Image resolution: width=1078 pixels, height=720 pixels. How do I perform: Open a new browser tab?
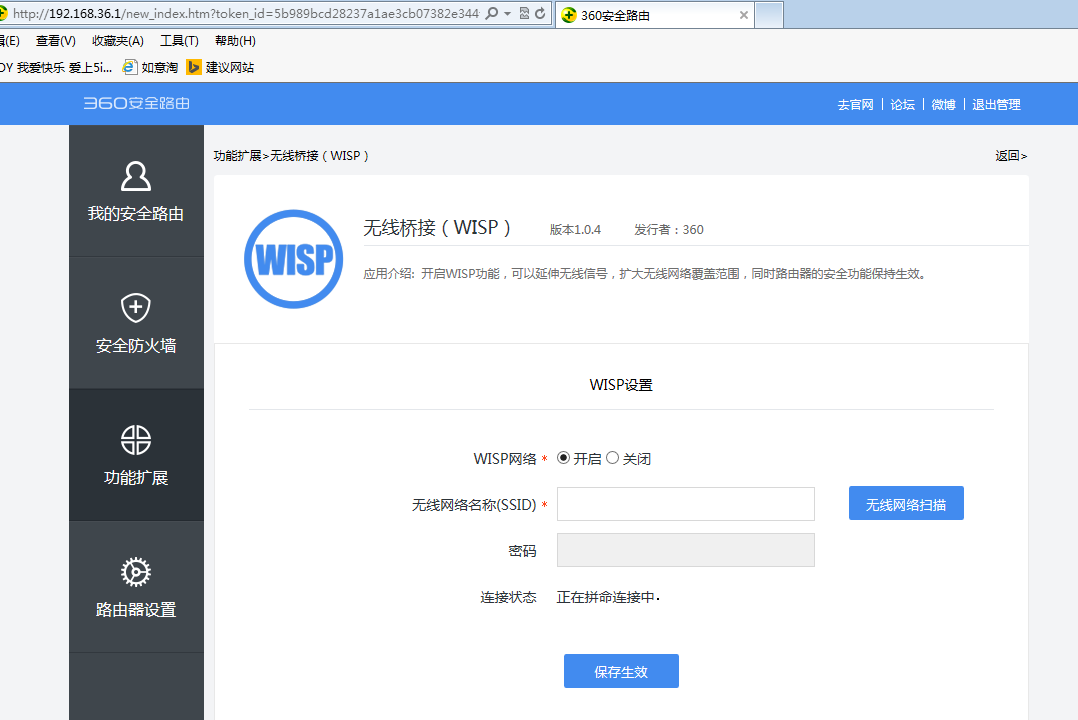[x=769, y=15]
